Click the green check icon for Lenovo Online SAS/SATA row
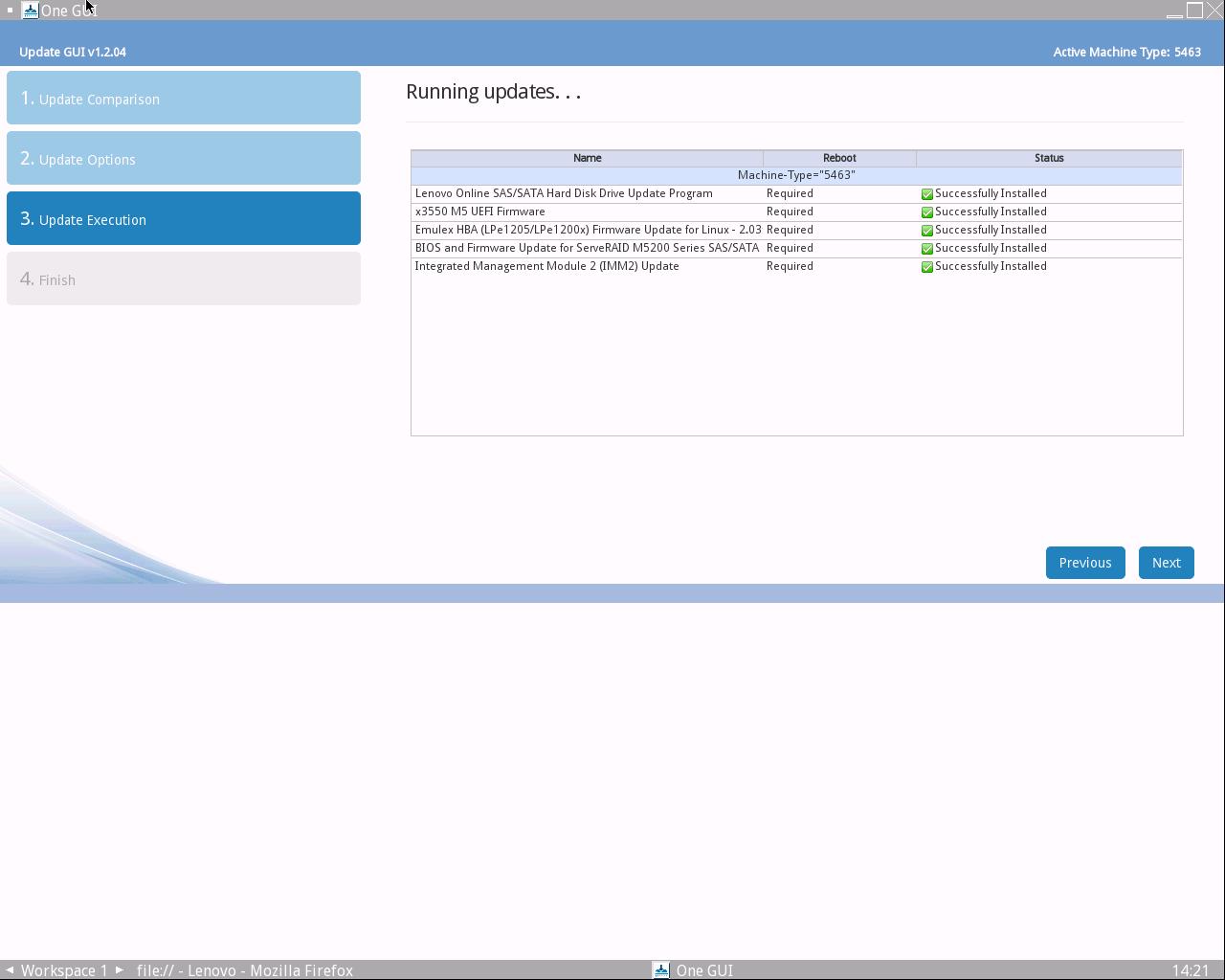Image resolution: width=1225 pixels, height=980 pixels. pyautogui.click(x=926, y=194)
